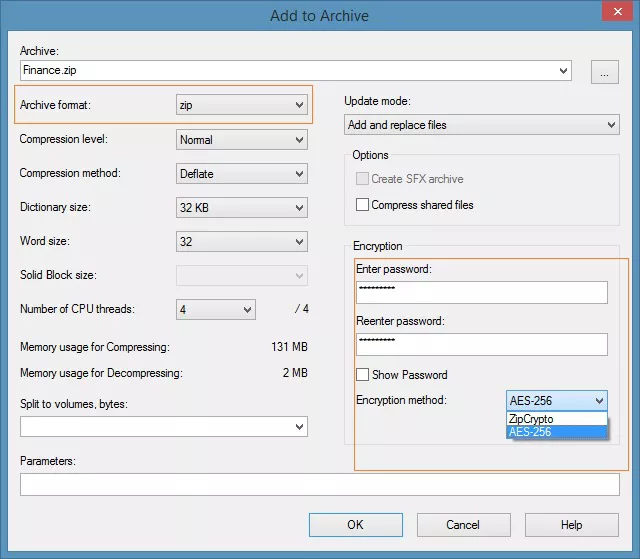
Task: Open the Archive format dropdown
Action: pos(242,104)
